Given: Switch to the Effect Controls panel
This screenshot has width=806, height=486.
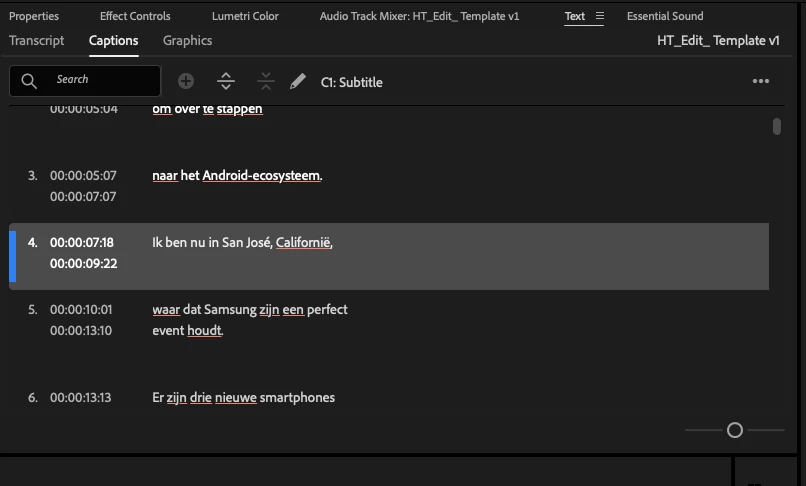Looking at the screenshot, I should tap(135, 16).
